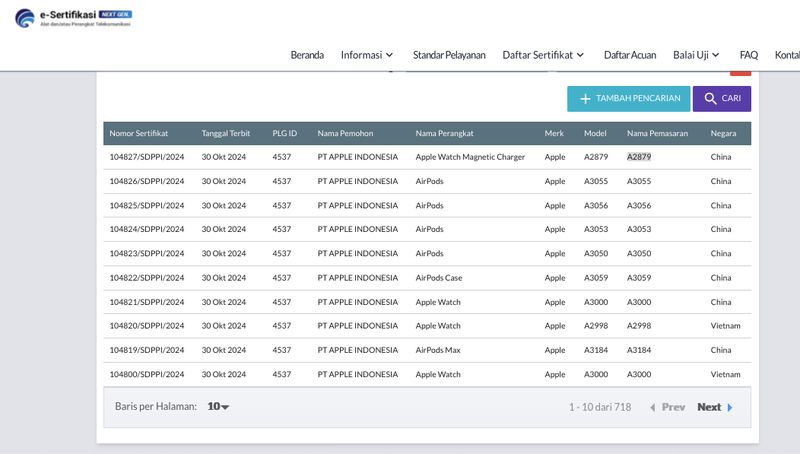Click the AirPods Case device name
800x454 pixels.
(439, 278)
